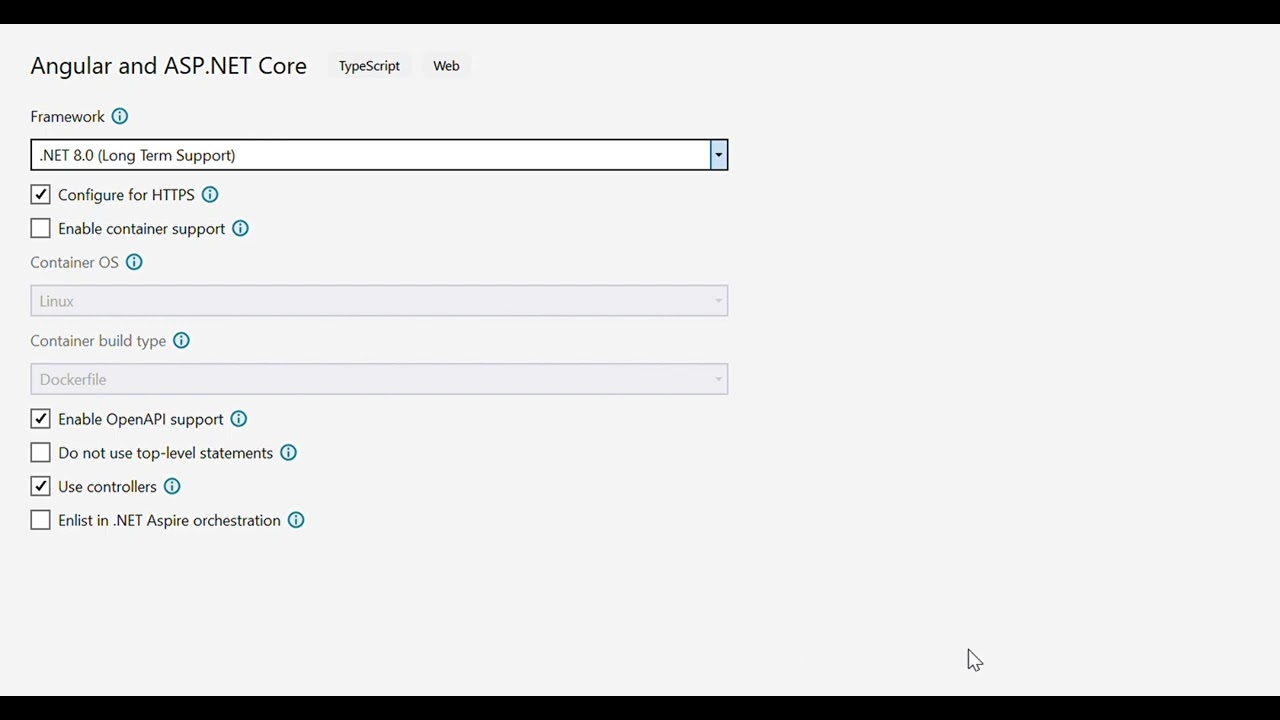The height and width of the screenshot is (720, 1280).
Task: Click the info icon next to Container OS
Action: click(134, 263)
